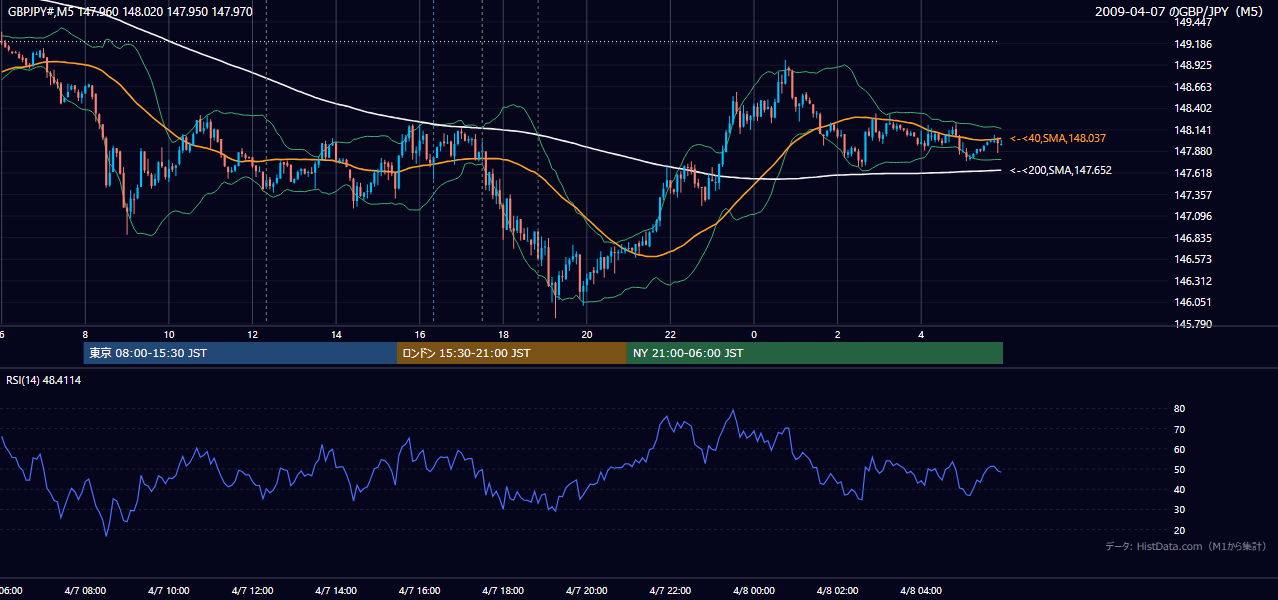The width and height of the screenshot is (1278, 600).
Task: Click price axis value 145.790
Action: point(1193,324)
